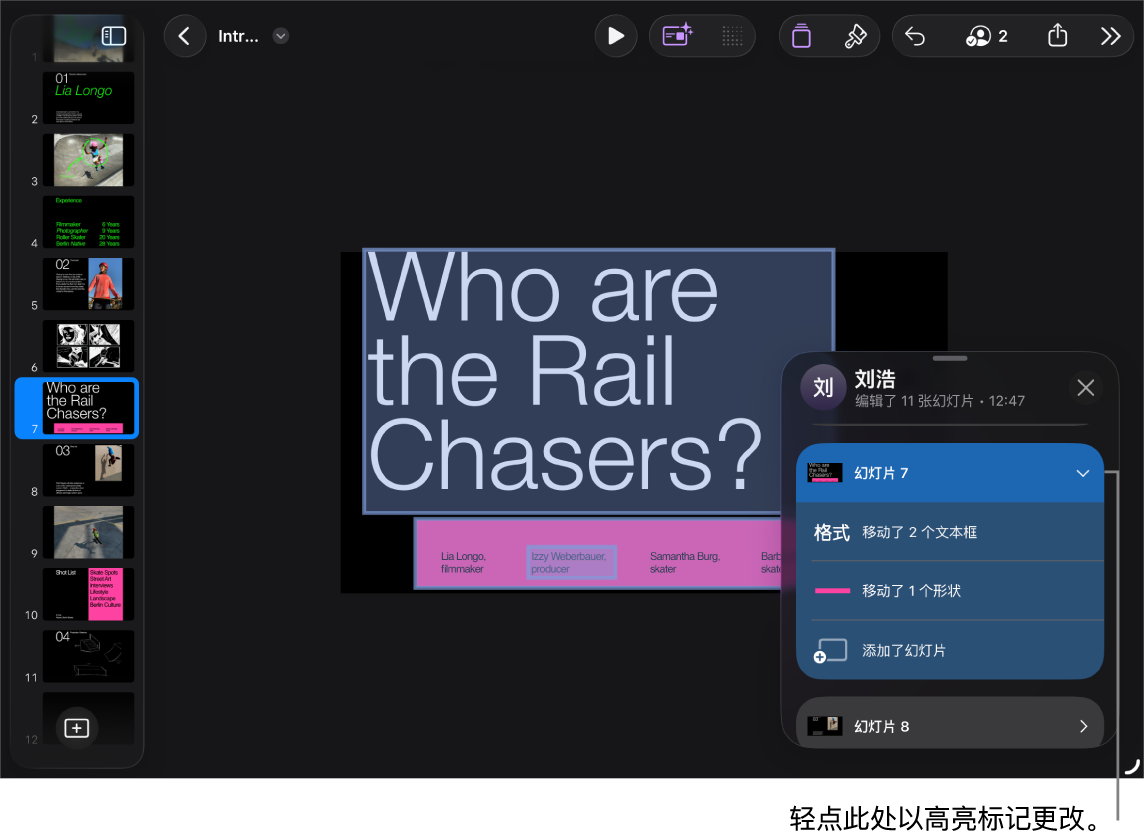1144x838 pixels.
Task: Go back to the presentations list
Action: point(185,36)
